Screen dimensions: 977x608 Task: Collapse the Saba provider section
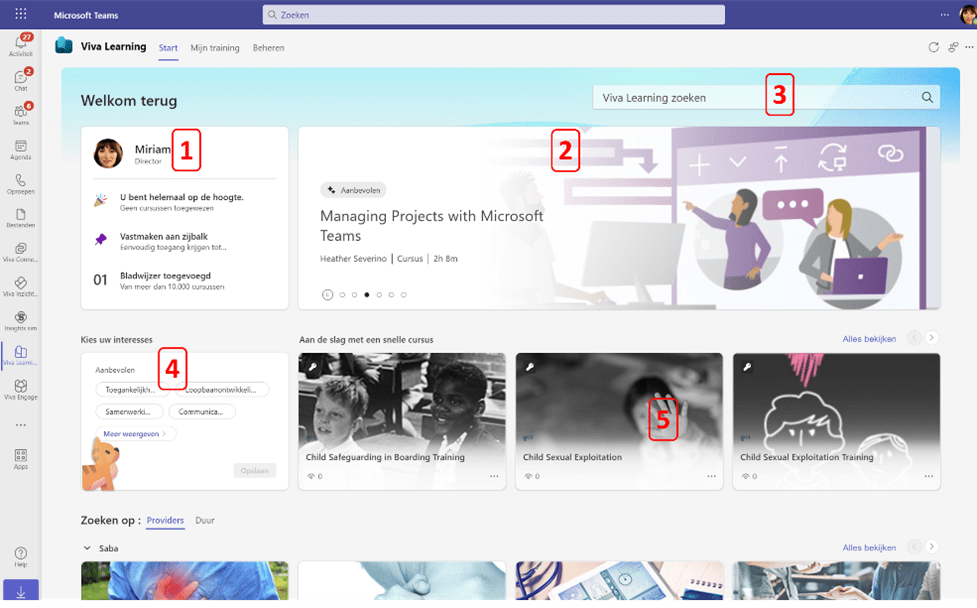tap(87, 548)
